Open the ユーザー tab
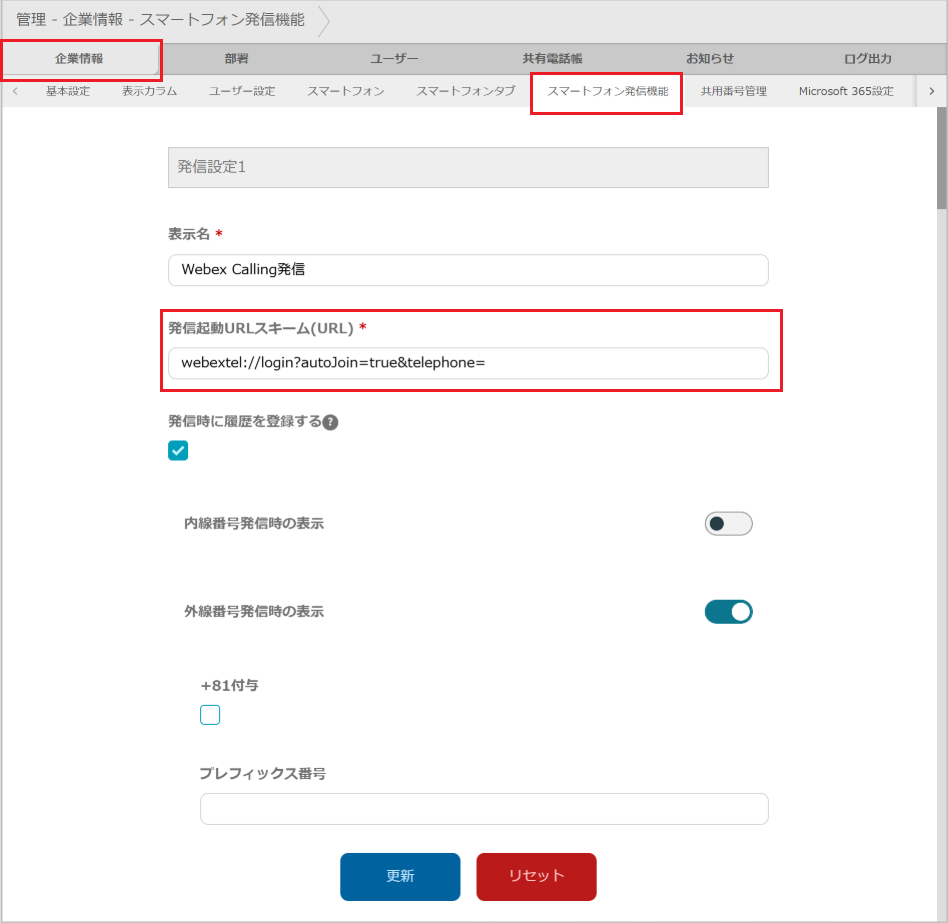 pos(394,58)
